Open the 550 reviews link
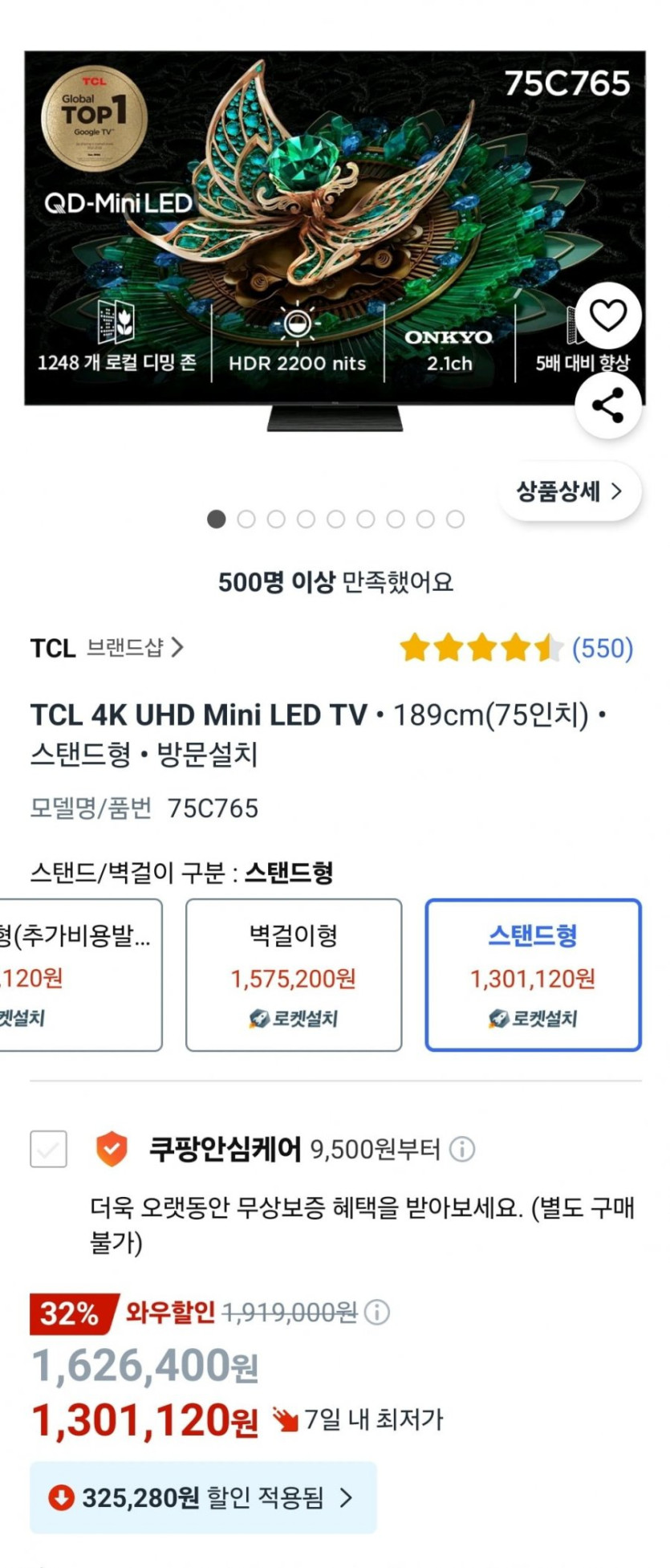 pyautogui.click(x=602, y=648)
